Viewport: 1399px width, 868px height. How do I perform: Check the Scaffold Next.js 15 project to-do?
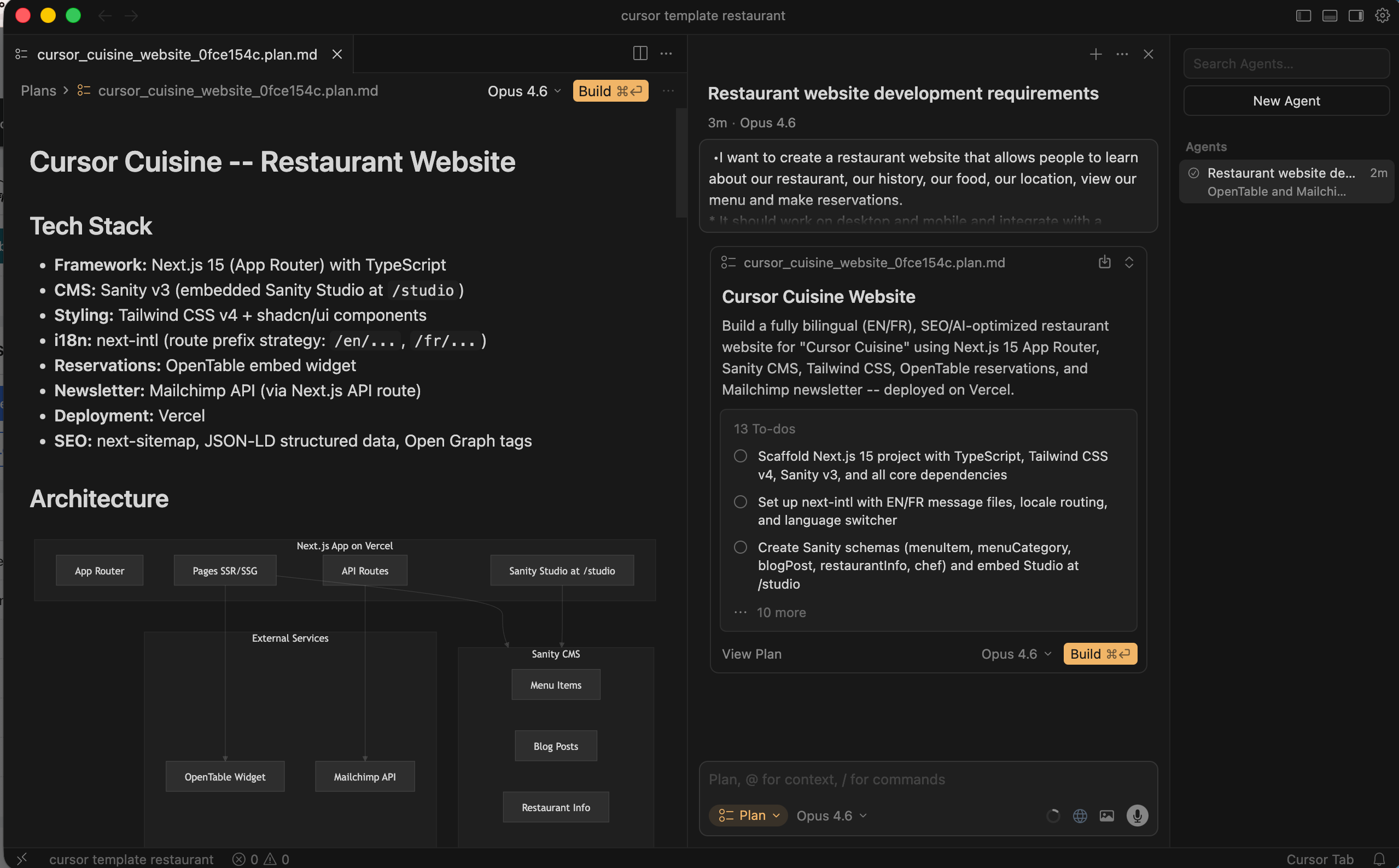[x=741, y=456]
